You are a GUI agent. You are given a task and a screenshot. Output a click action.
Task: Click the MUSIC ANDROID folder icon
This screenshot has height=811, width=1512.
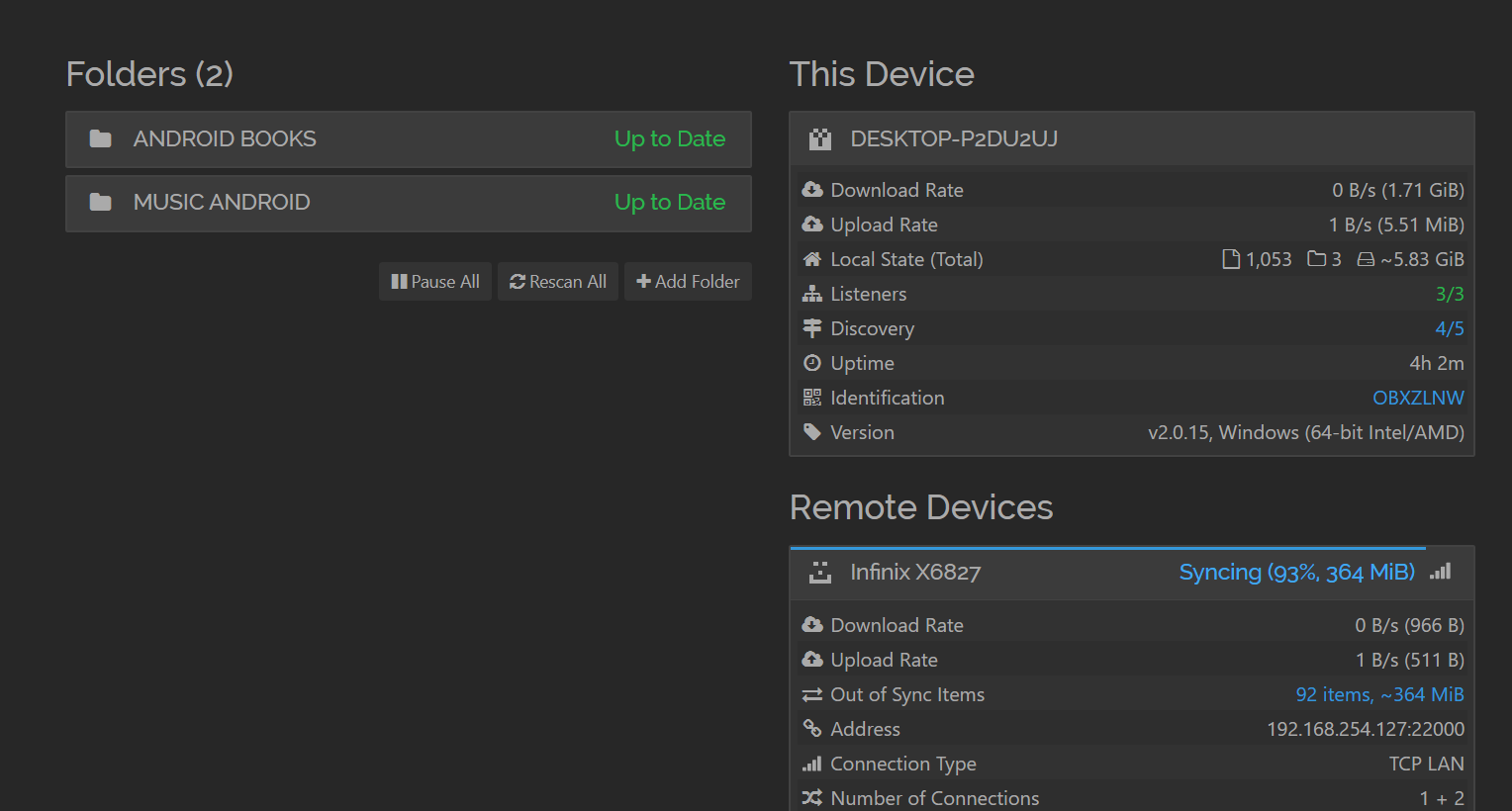100,202
